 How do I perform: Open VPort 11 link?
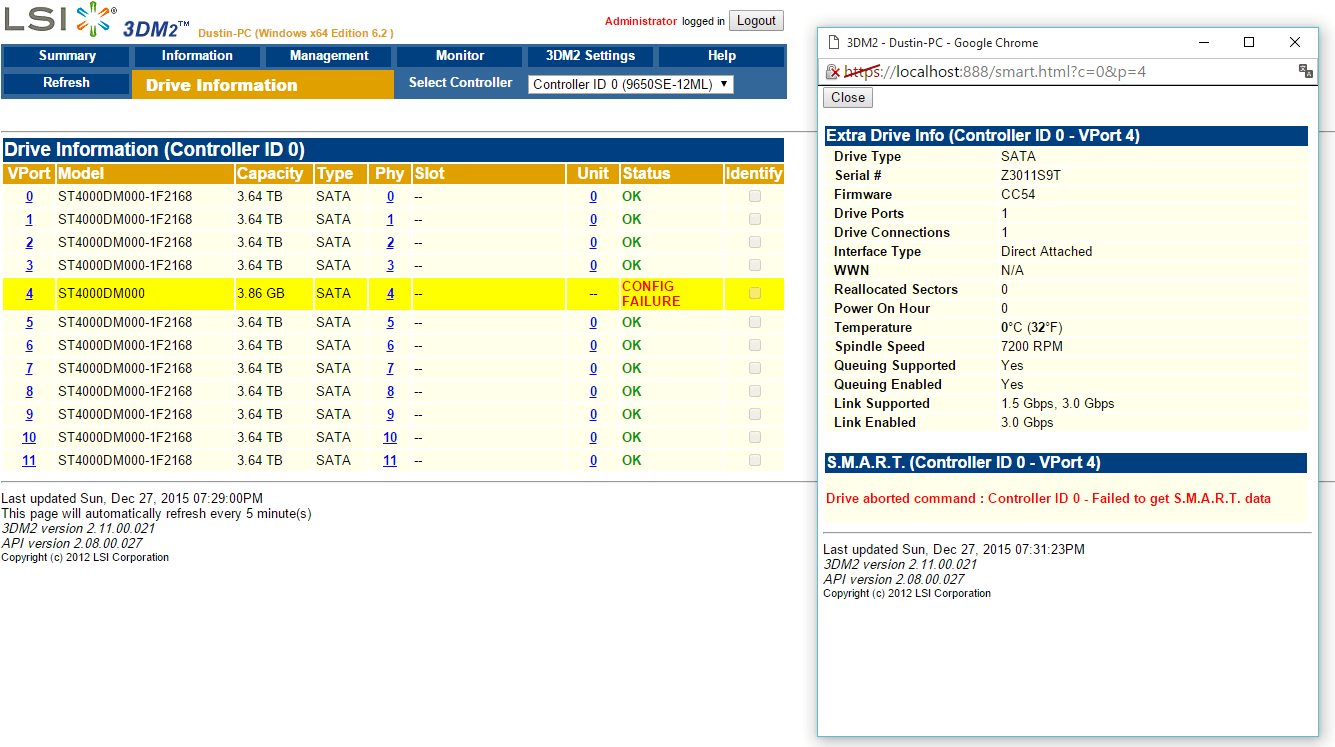(29, 460)
